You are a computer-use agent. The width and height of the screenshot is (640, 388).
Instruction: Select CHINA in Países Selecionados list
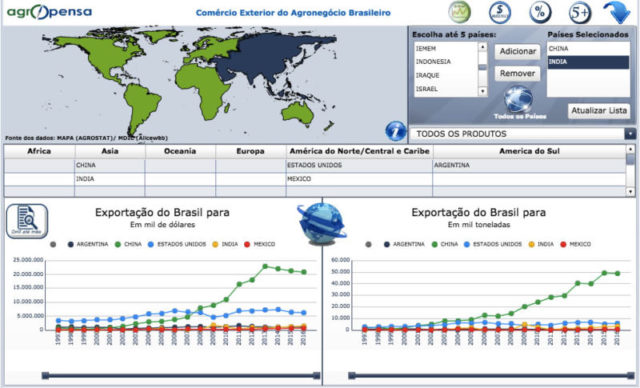[588, 49]
